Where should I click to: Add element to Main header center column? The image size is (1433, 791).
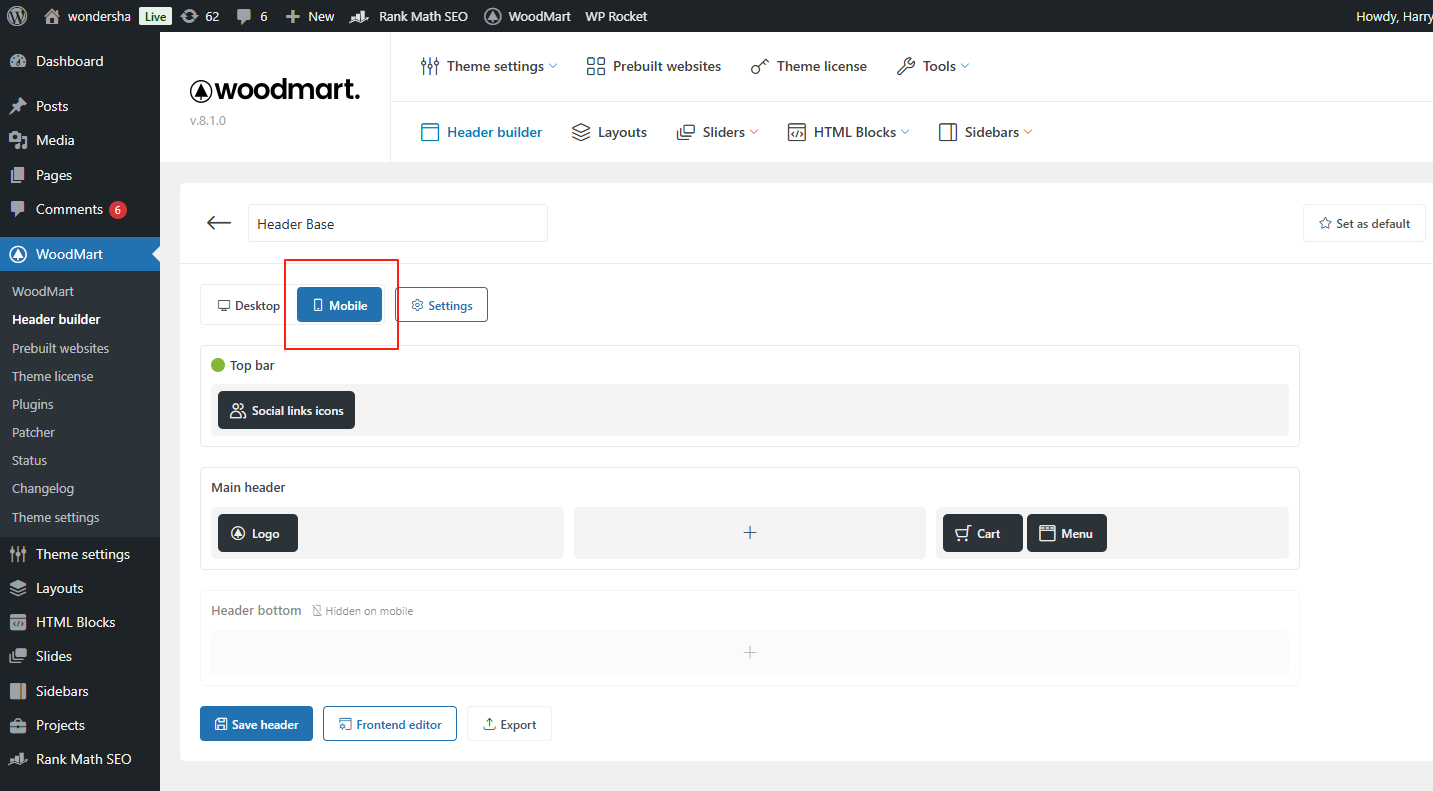750,533
